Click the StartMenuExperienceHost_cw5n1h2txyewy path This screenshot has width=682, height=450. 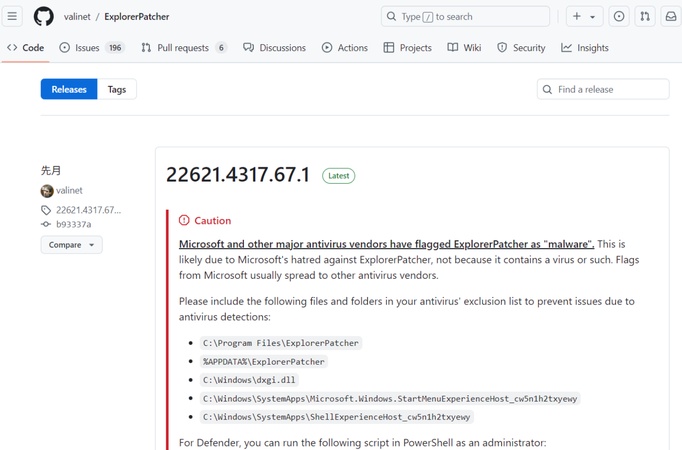click(390, 399)
